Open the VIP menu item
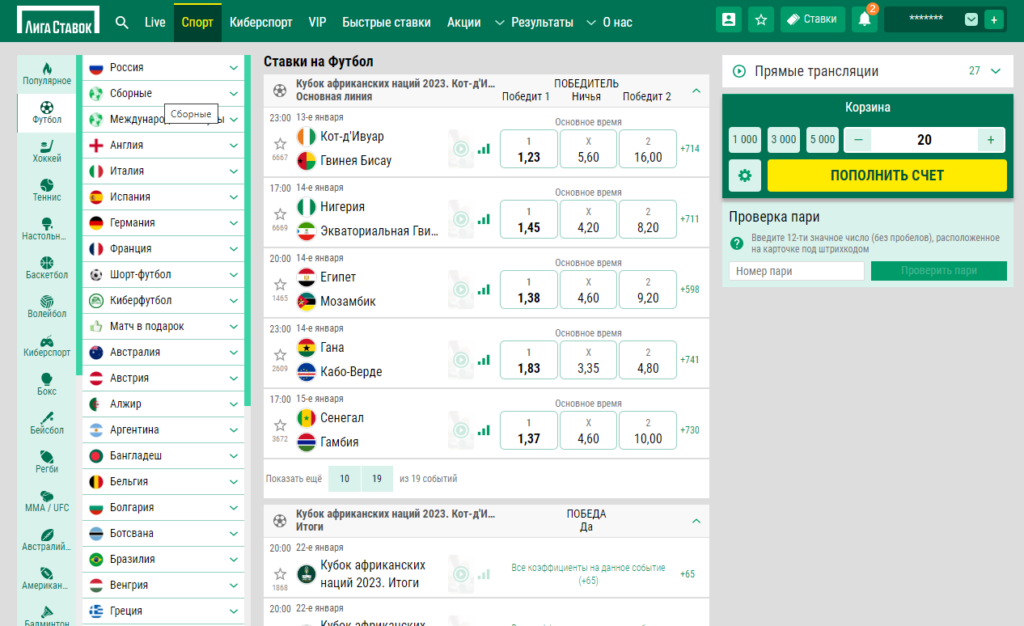Image resolution: width=1024 pixels, height=626 pixels. tap(317, 22)
